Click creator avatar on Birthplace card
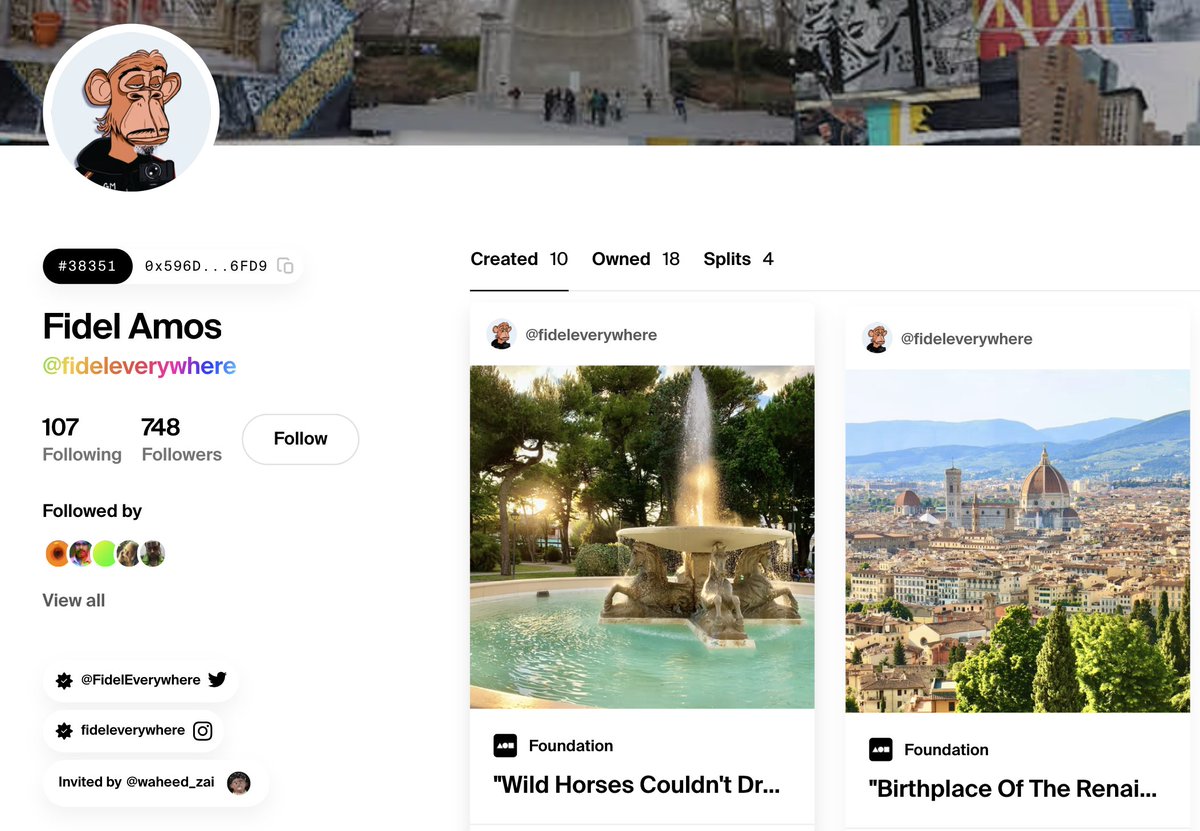This screenshot has width=1200, height=831. click(x=877, y=338)
